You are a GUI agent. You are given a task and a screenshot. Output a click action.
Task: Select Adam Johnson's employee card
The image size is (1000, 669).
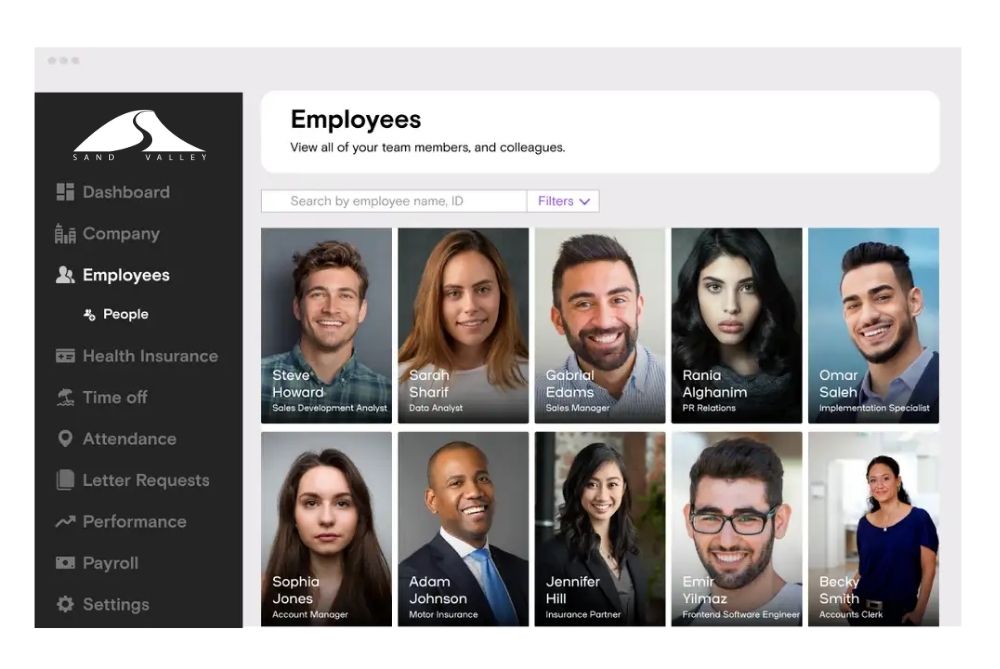463,529
